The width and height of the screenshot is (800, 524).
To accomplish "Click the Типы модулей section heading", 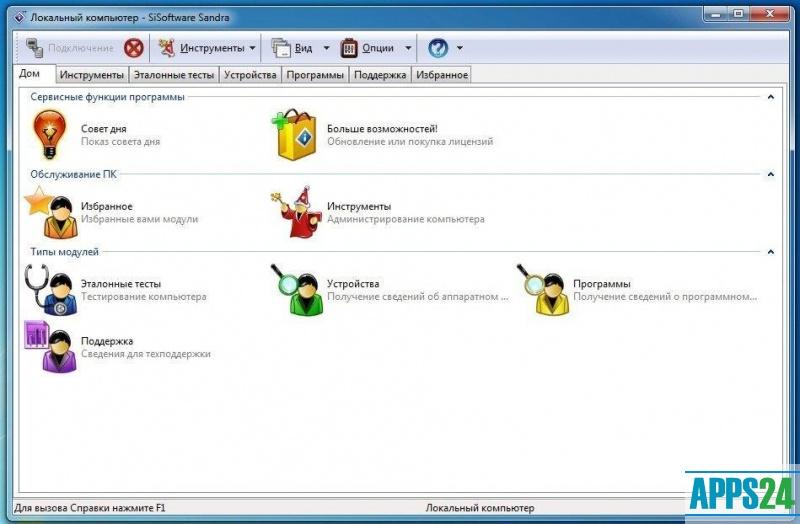I will point(64,252).
